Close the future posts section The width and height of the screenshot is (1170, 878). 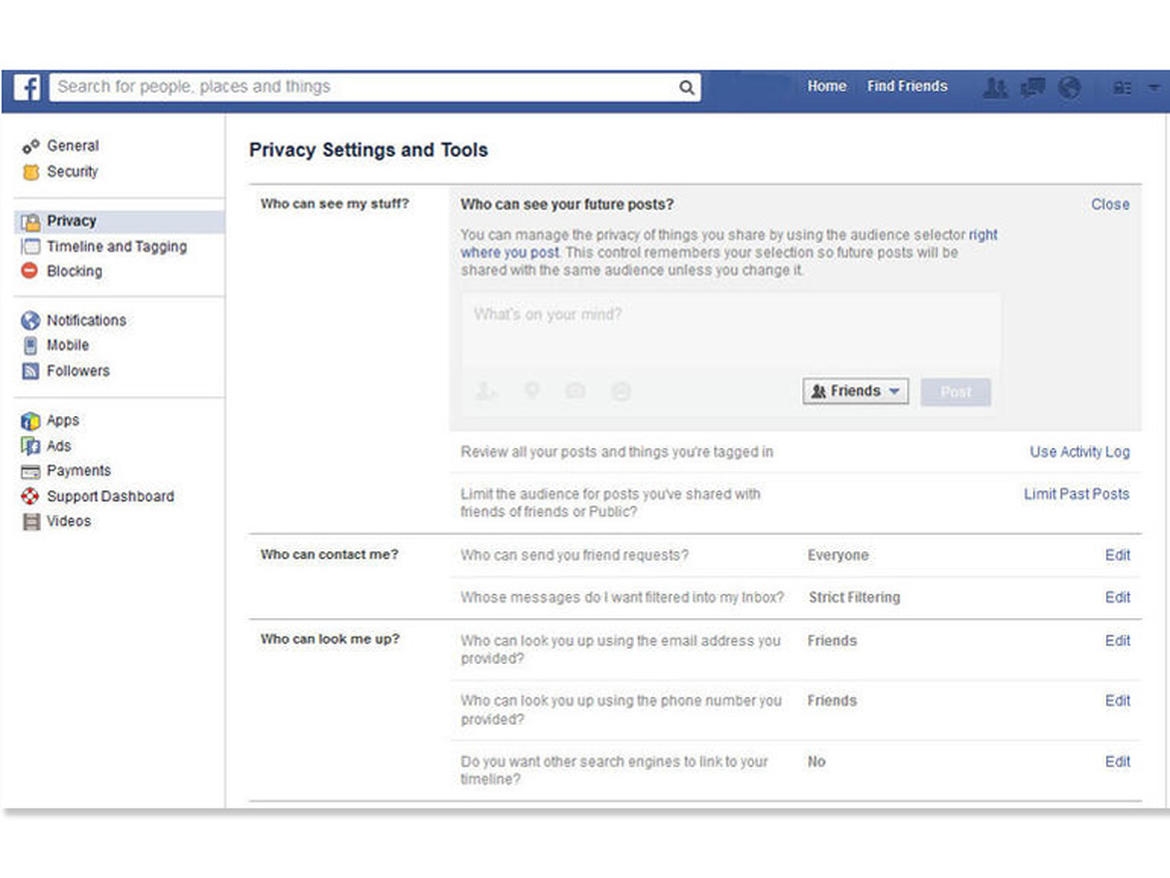click(x=1110, y=204)
